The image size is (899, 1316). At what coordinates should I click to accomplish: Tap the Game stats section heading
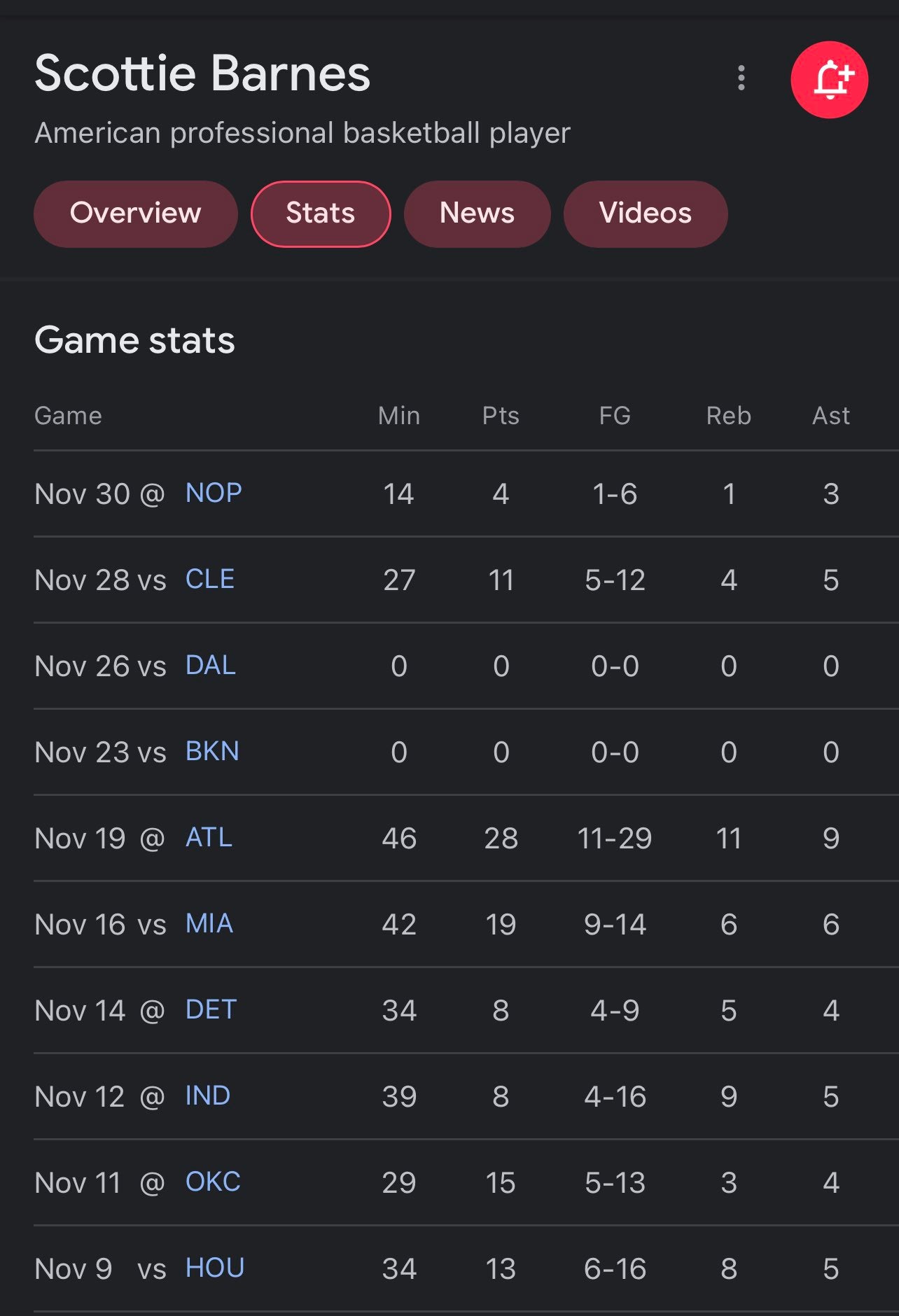click(x=134, y=341)
